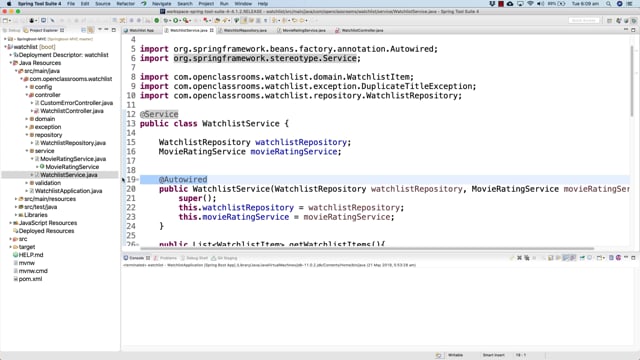Switch to Watchlist App editor tab

click(x=141, y=30)
